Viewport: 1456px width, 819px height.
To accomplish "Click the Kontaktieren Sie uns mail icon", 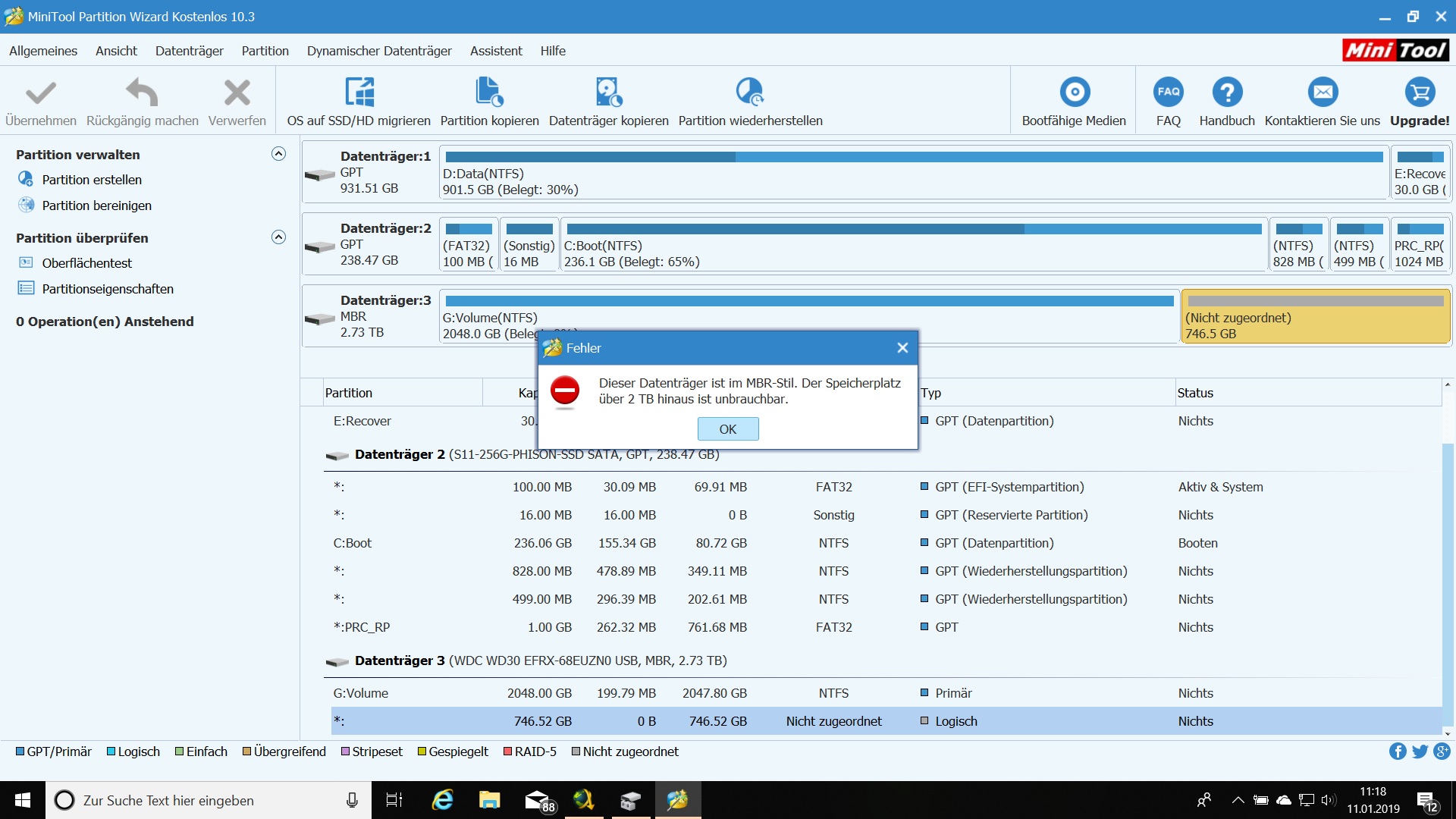I will click(1322, 93).
